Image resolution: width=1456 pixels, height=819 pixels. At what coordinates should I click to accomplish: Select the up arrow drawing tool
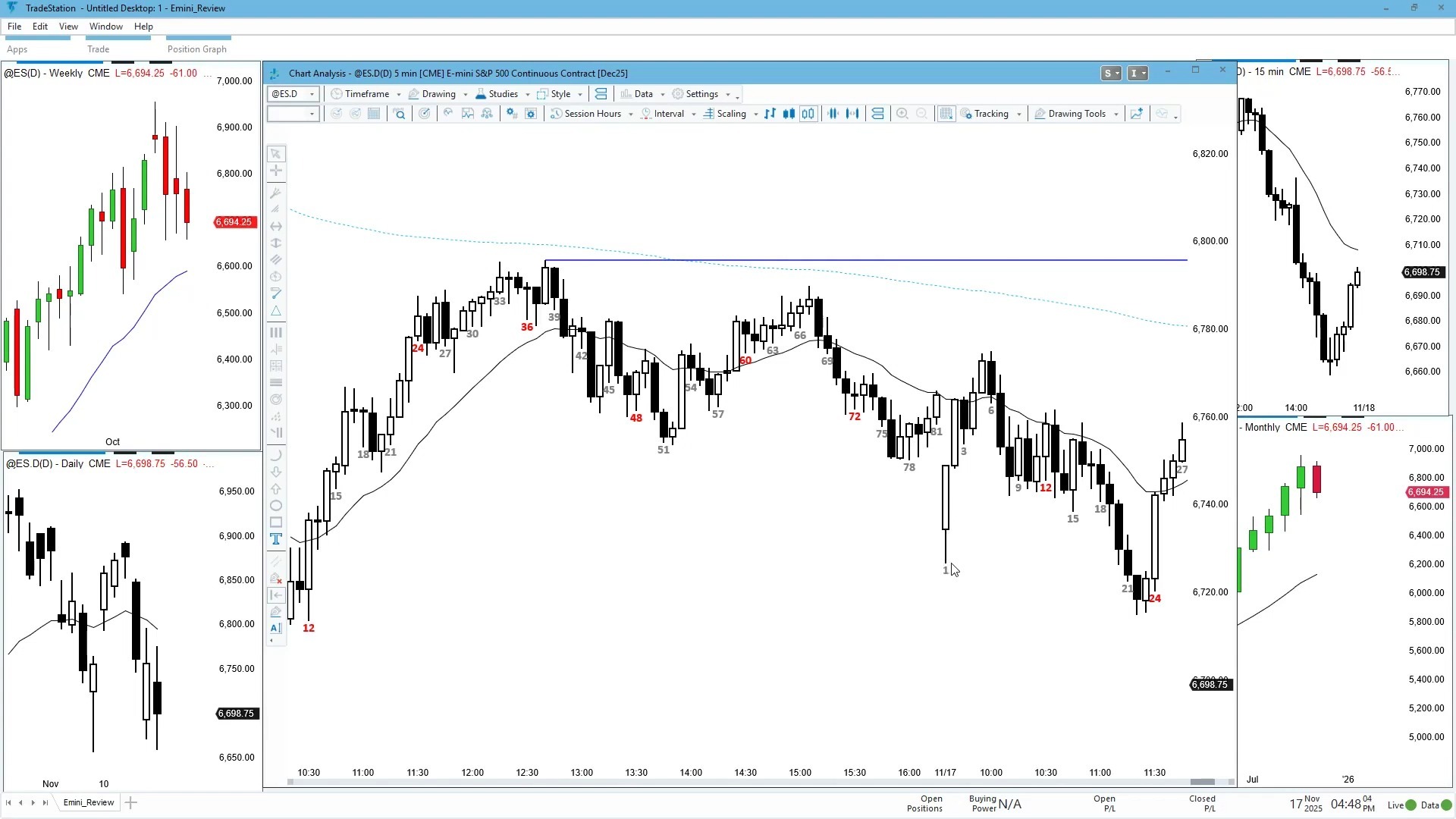pos(276,489)
